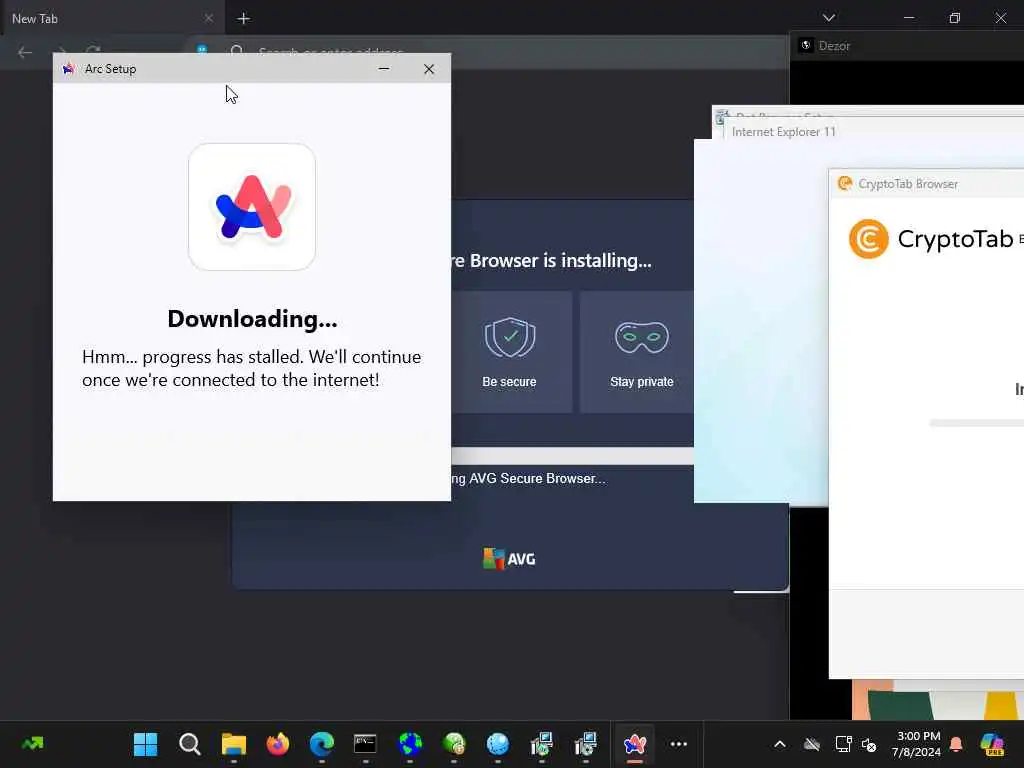Show more taskbar apps via three dots
Image resolution: width=1024 pixels, height=768 pixels.
point(679,744)
